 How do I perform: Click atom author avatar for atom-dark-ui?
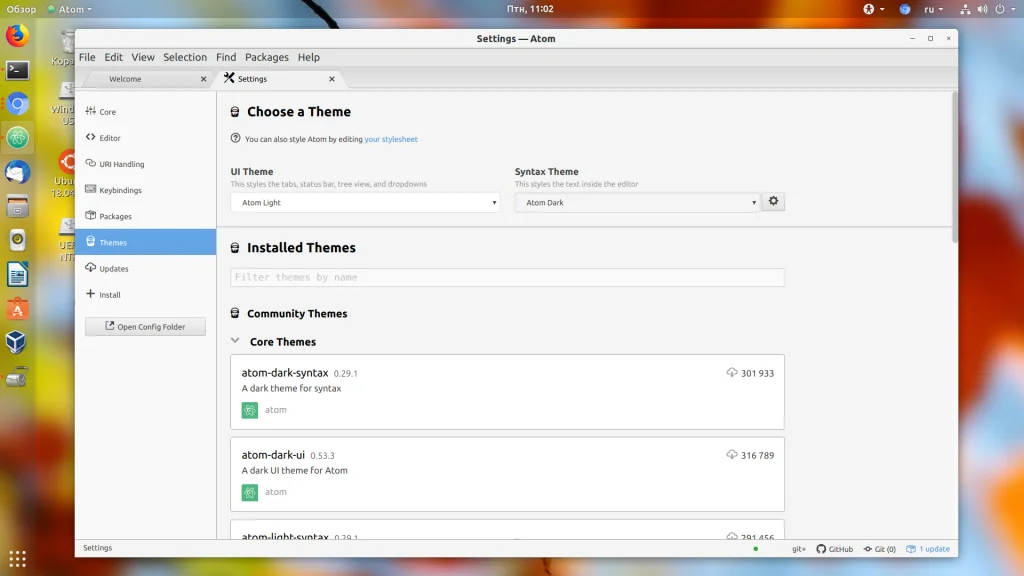tap(249, 492)
